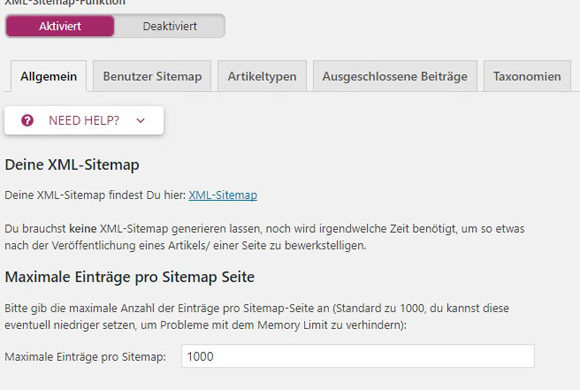Click the bold word keine in description

pyautogui.click(x=83, y=229)
